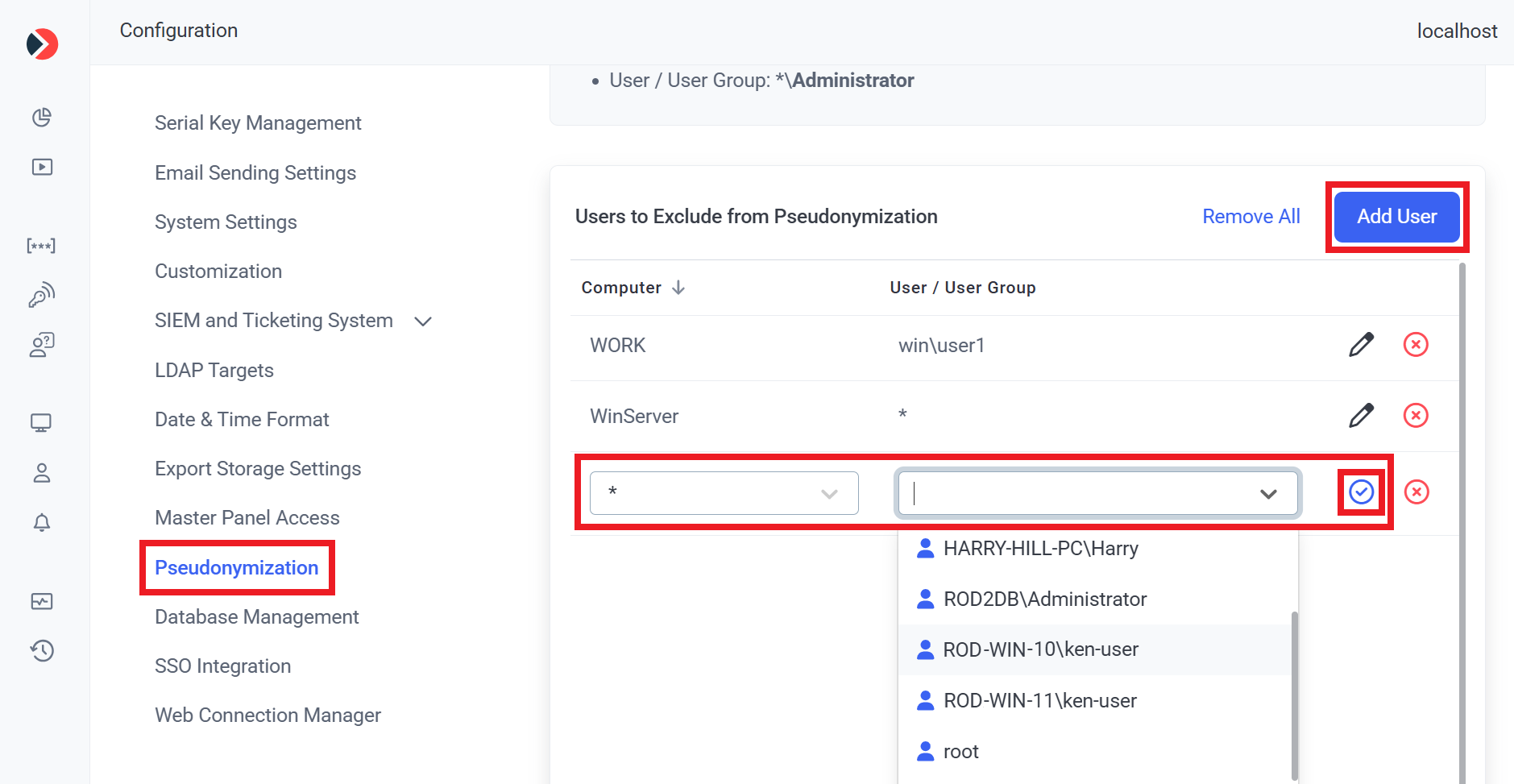This screenshot has width=1514, height=784.
Task: Choose HARRY-HILL-PC\Harry from the dropdown list
Action: point(1040,549)
